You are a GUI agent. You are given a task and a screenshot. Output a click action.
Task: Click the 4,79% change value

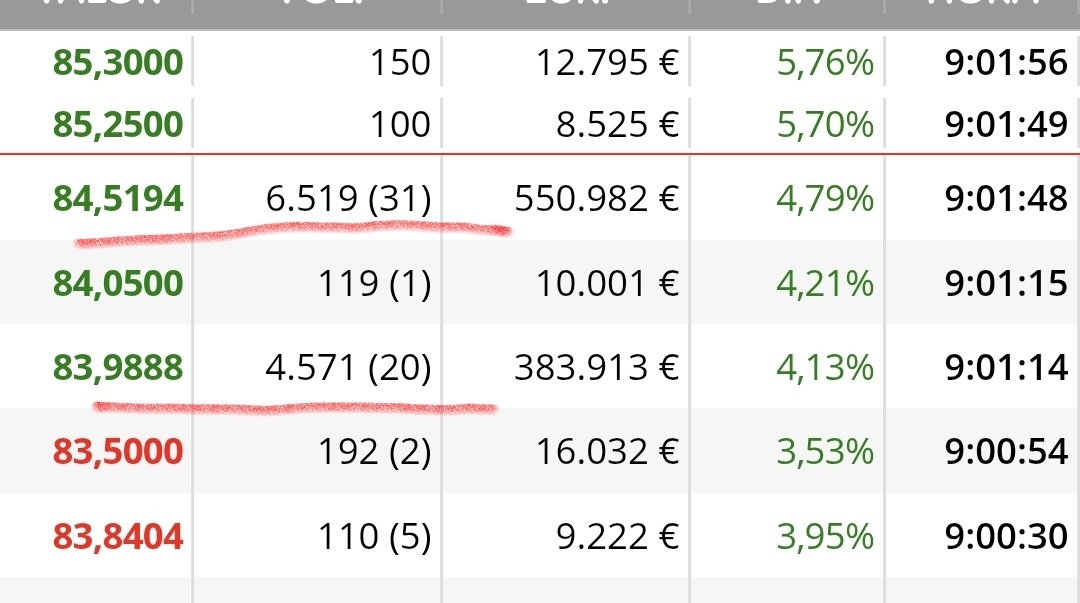click(x=825, y=199)
